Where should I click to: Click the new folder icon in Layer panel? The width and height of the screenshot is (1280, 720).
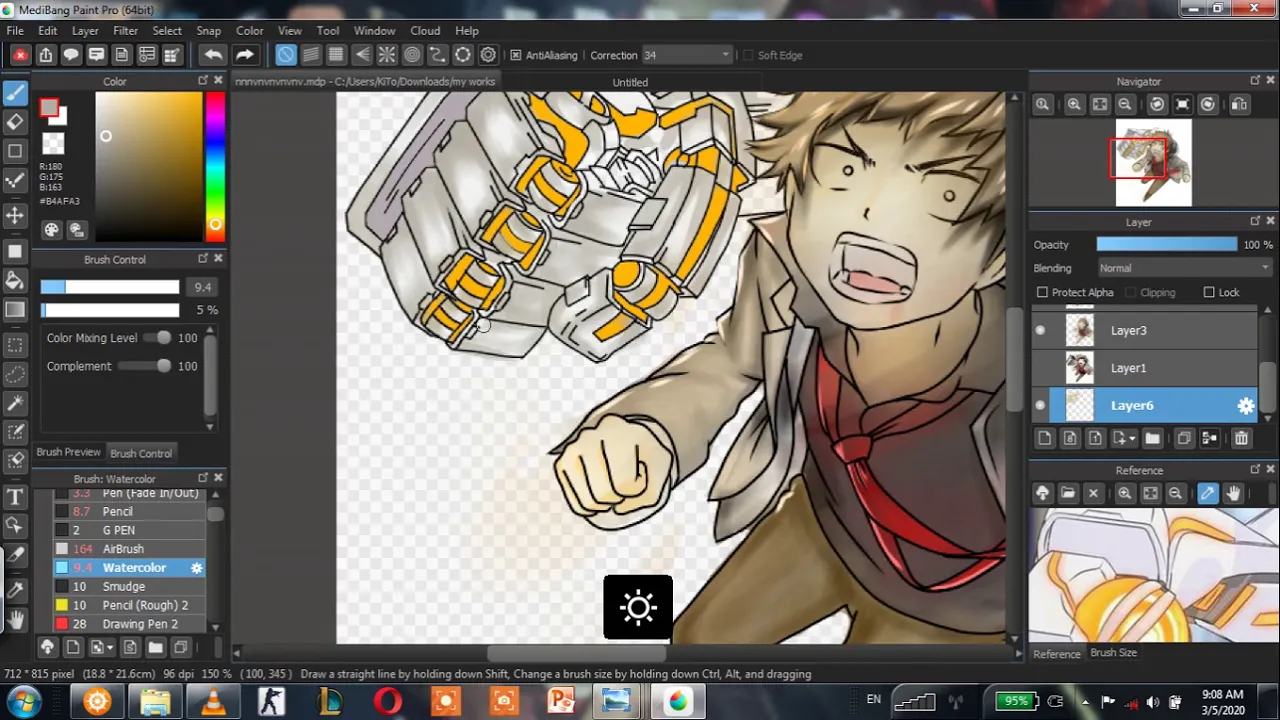pyautogui.click(x=1152, y=438)
